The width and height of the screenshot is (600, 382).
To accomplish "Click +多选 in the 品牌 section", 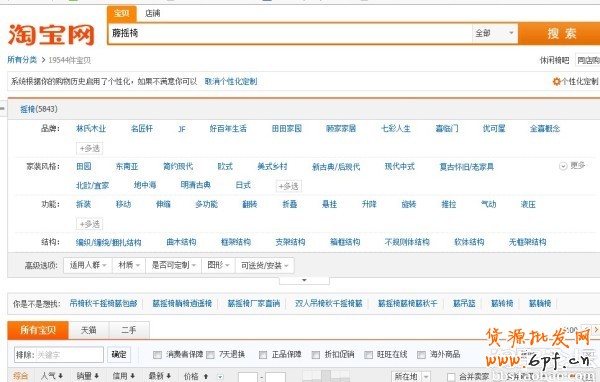I will coord(90,148).
